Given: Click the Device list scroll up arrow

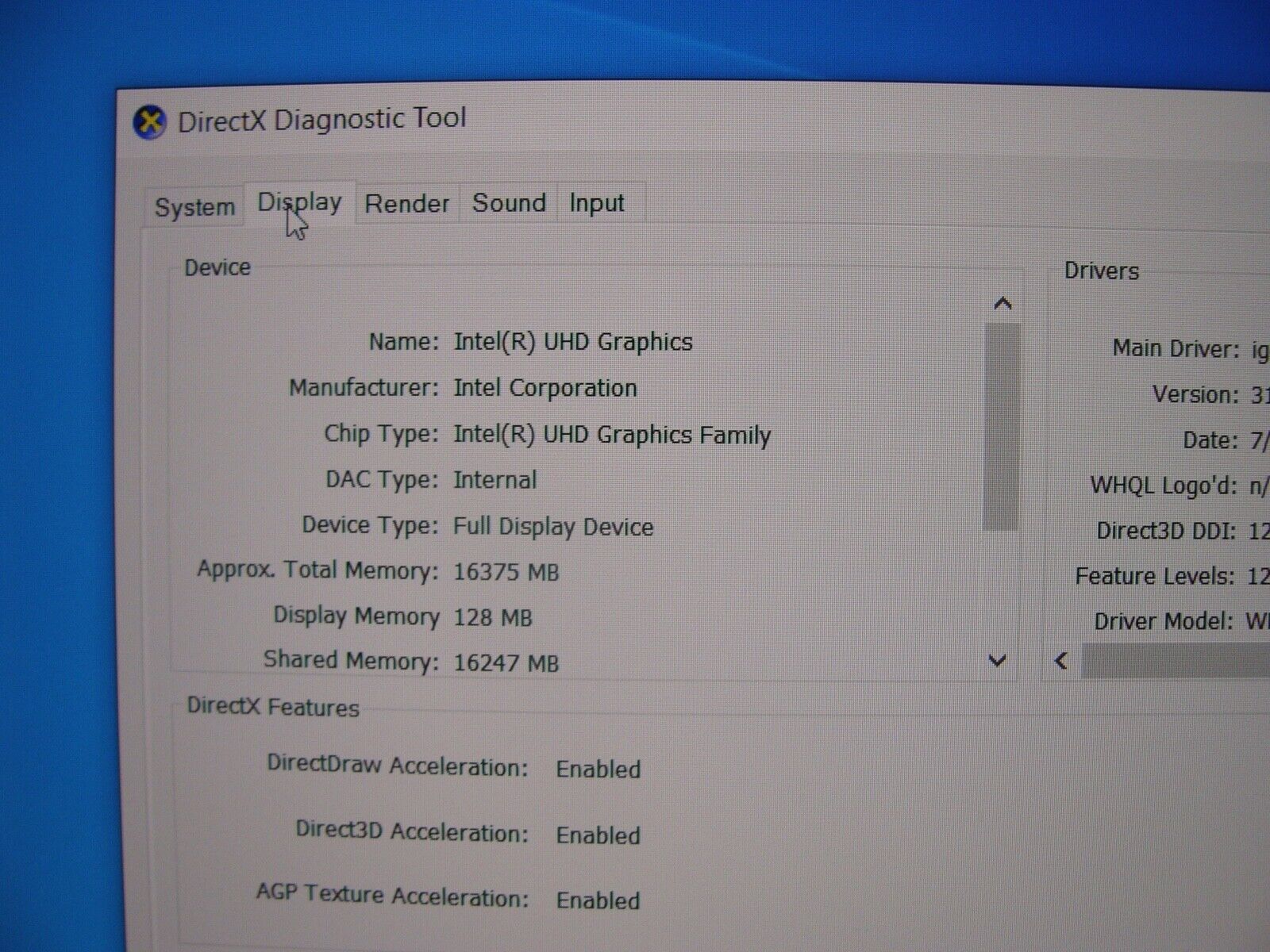Looking at the screenshot, I should 1003,304.
